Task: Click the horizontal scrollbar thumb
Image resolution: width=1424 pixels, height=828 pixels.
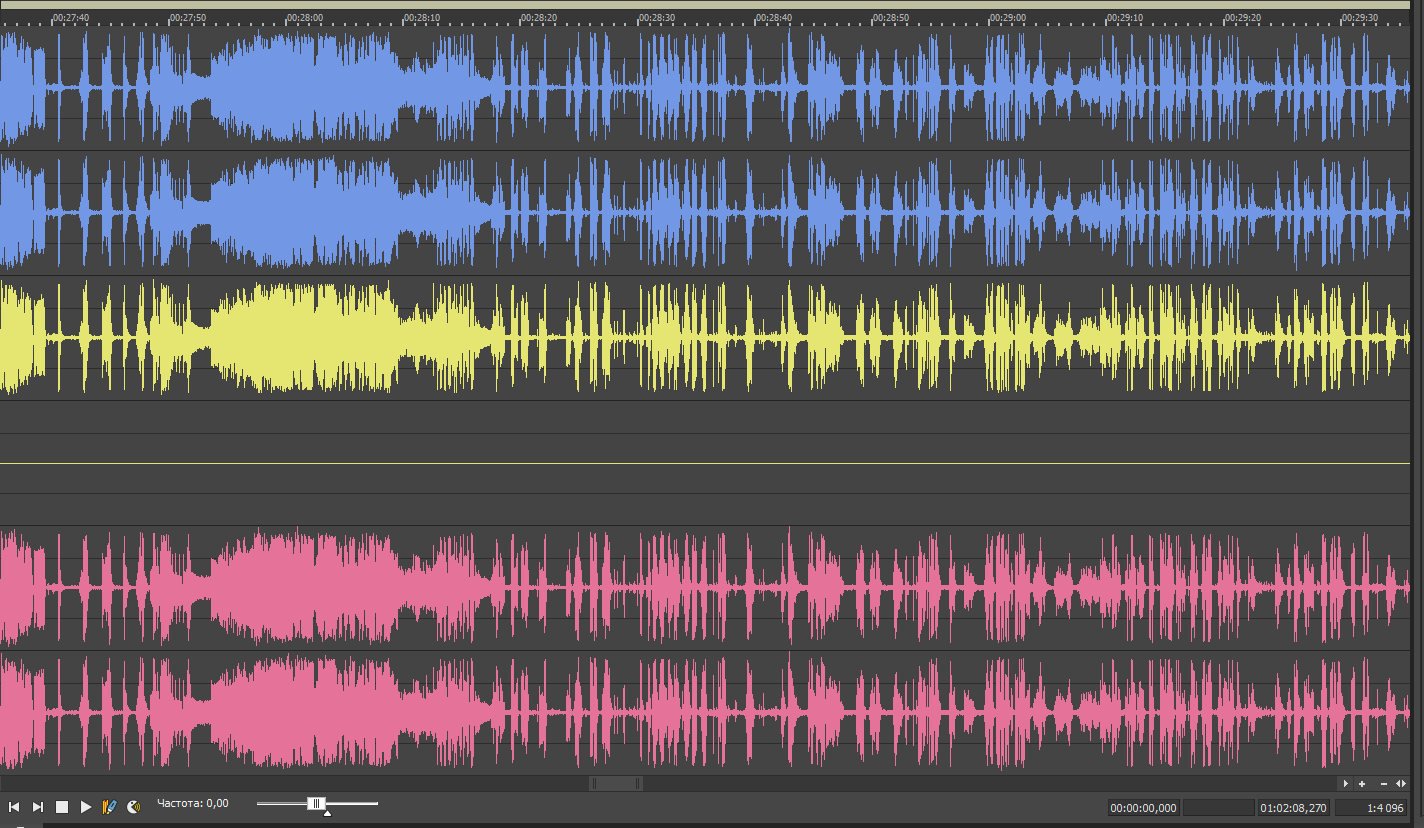Action: (x=616, y=784)
